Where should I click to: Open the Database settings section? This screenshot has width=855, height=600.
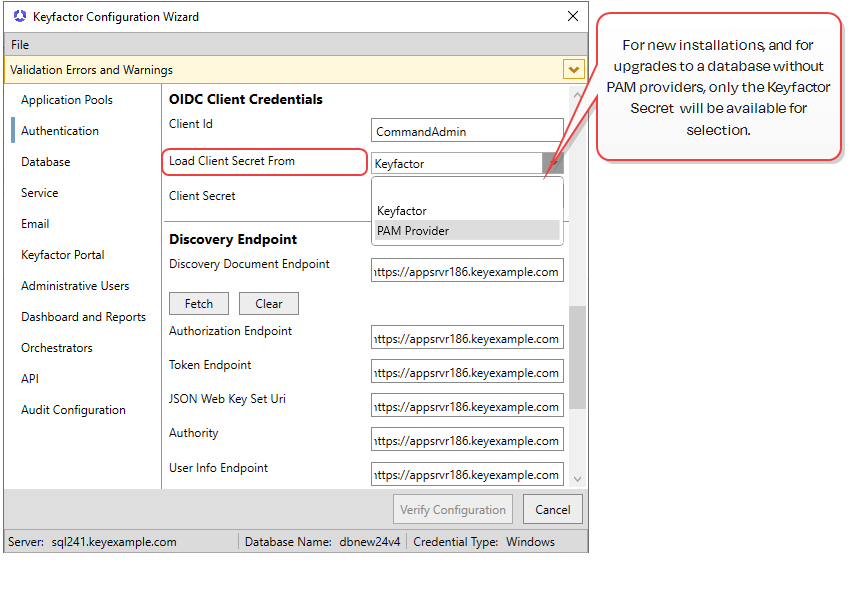point(46,162)
